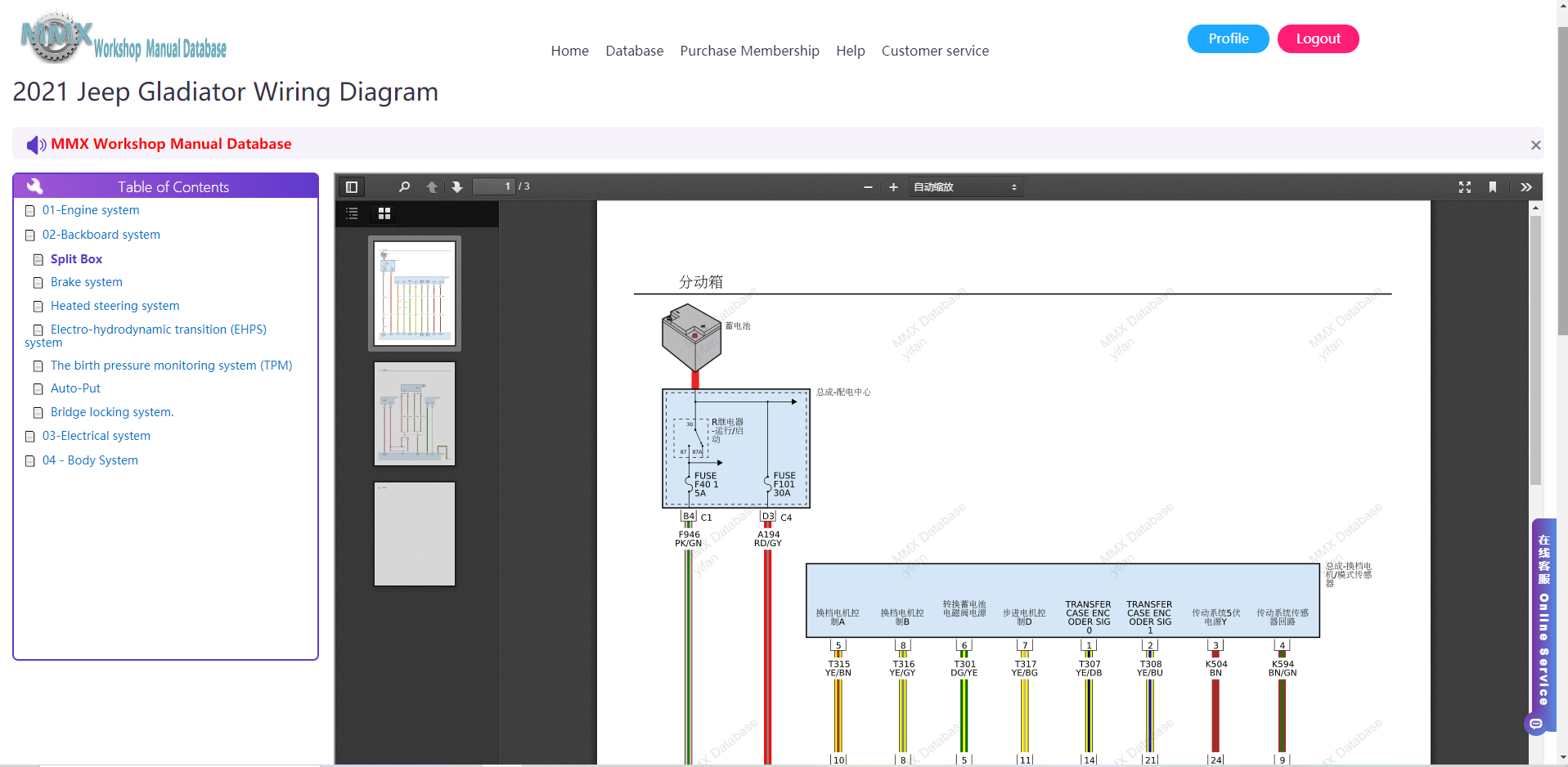Image resolution: width=1568 pixels, height=767 pixels.
Task: Open the Database menu item
Action: click(635, 51)
